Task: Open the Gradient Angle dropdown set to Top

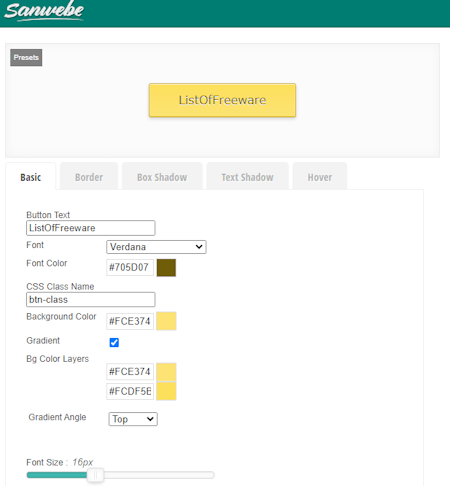Action: point(133,419)
